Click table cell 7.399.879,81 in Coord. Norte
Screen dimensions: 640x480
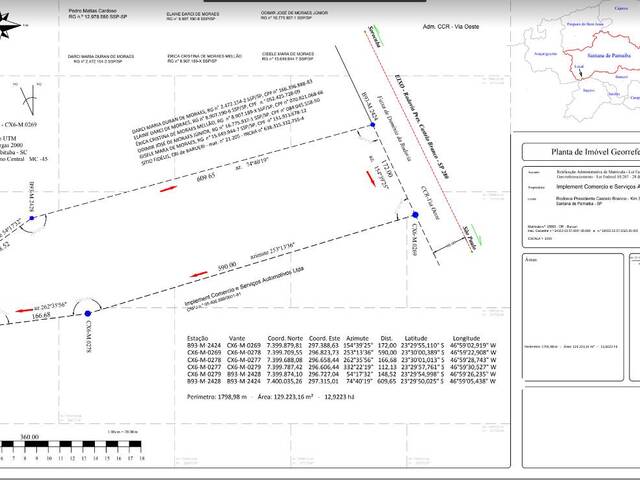tap(284, 345)
